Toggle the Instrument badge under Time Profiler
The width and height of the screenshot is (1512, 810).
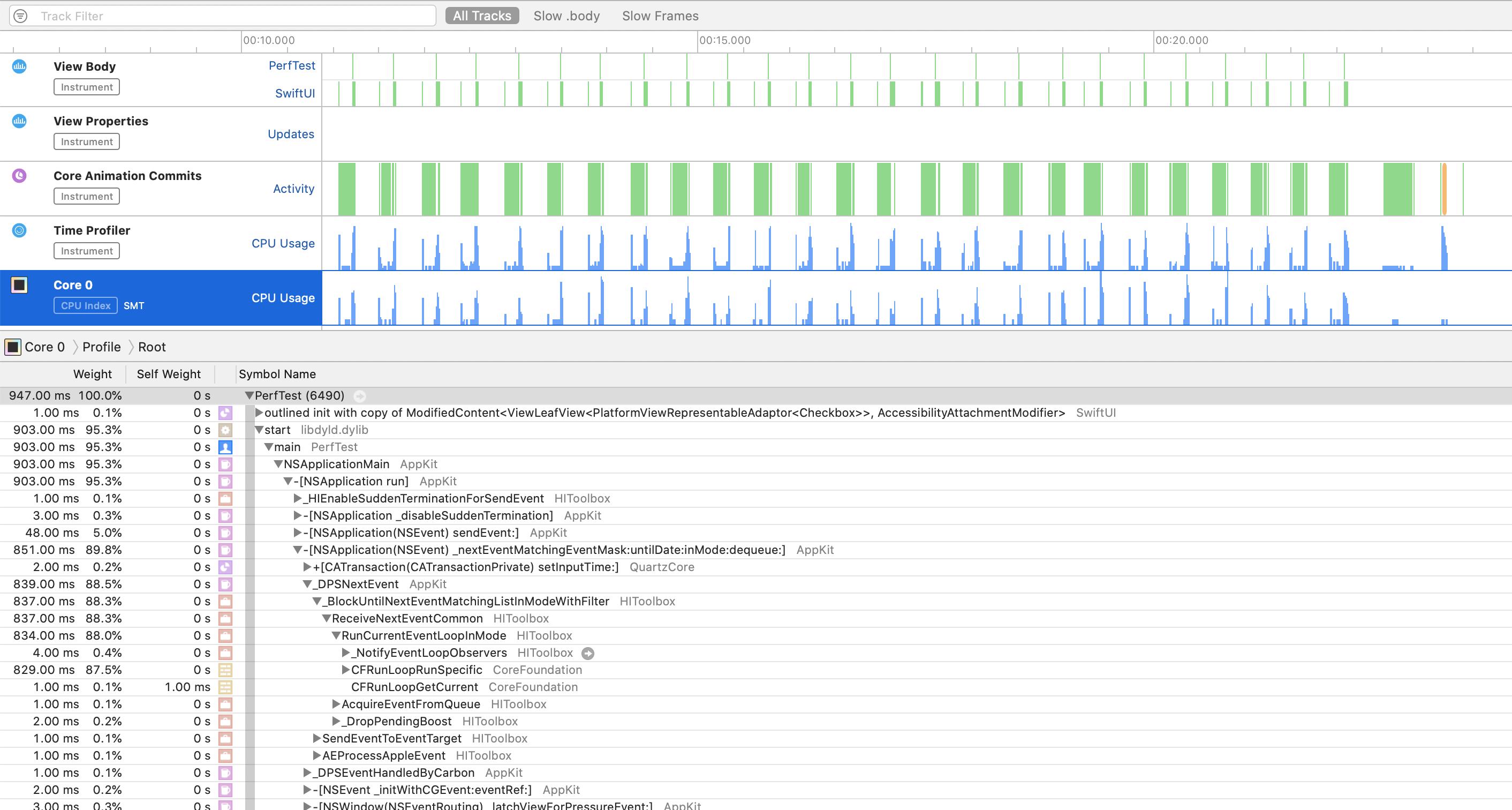pos(86,251)
